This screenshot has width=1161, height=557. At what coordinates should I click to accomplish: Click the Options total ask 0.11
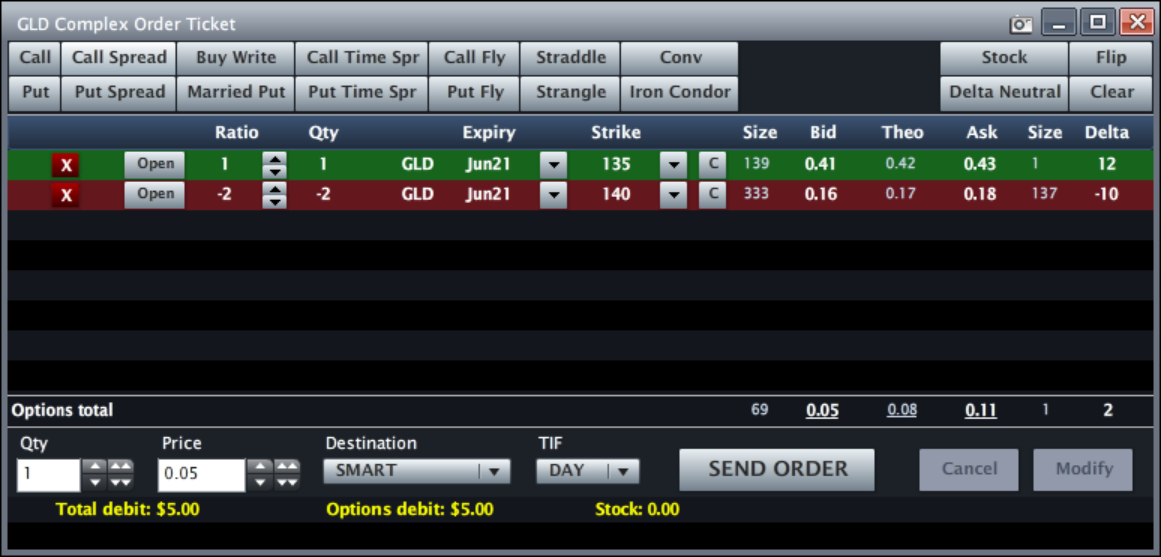pyautogui.click(x=980, y=410)
